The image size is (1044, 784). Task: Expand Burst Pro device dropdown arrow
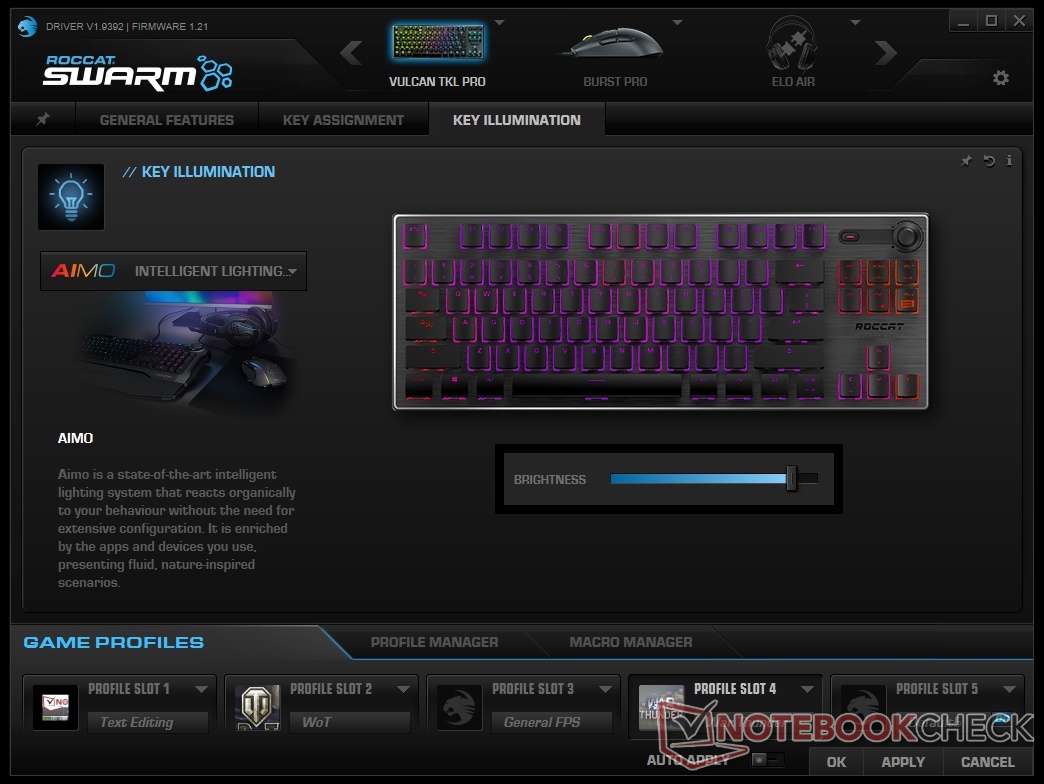[x=677, y=23]
